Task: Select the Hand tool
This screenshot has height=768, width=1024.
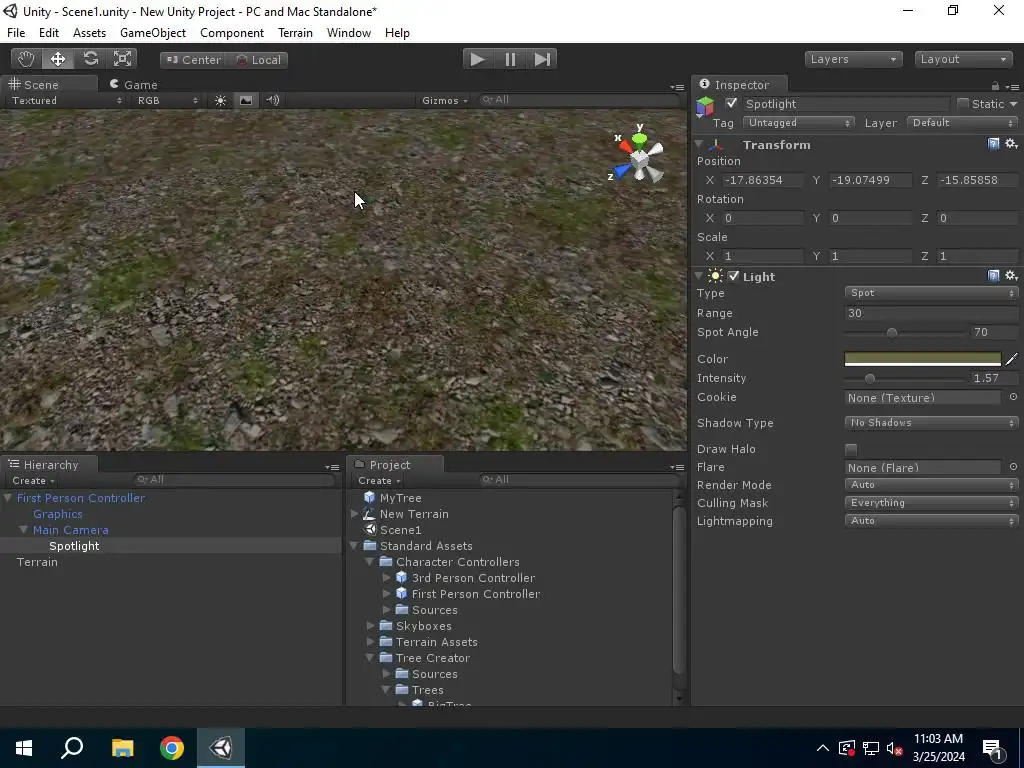Action: point(26,59)
